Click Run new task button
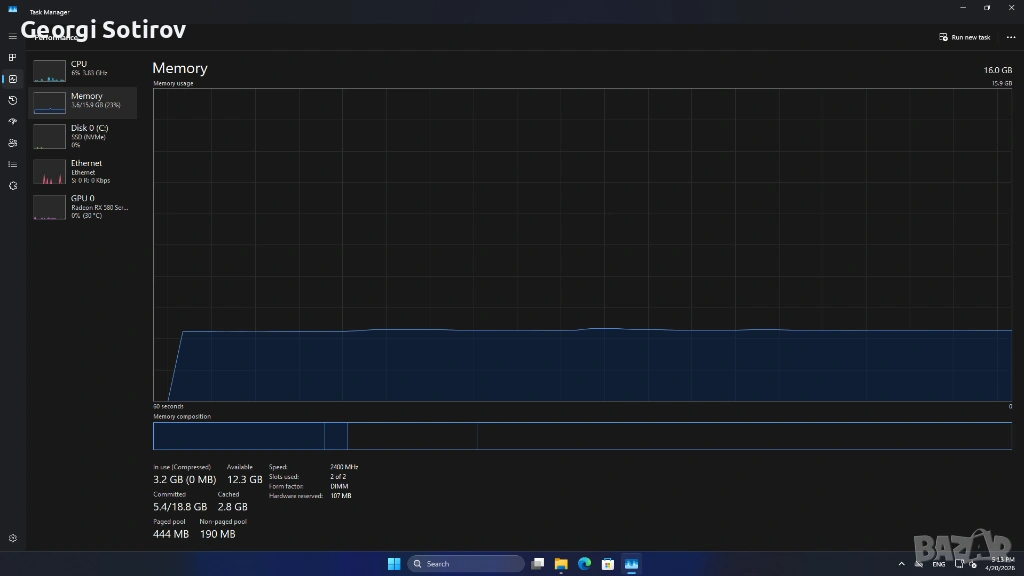Image resolution: width=1024 pixels, height=576 pixels. click(965, 37)
